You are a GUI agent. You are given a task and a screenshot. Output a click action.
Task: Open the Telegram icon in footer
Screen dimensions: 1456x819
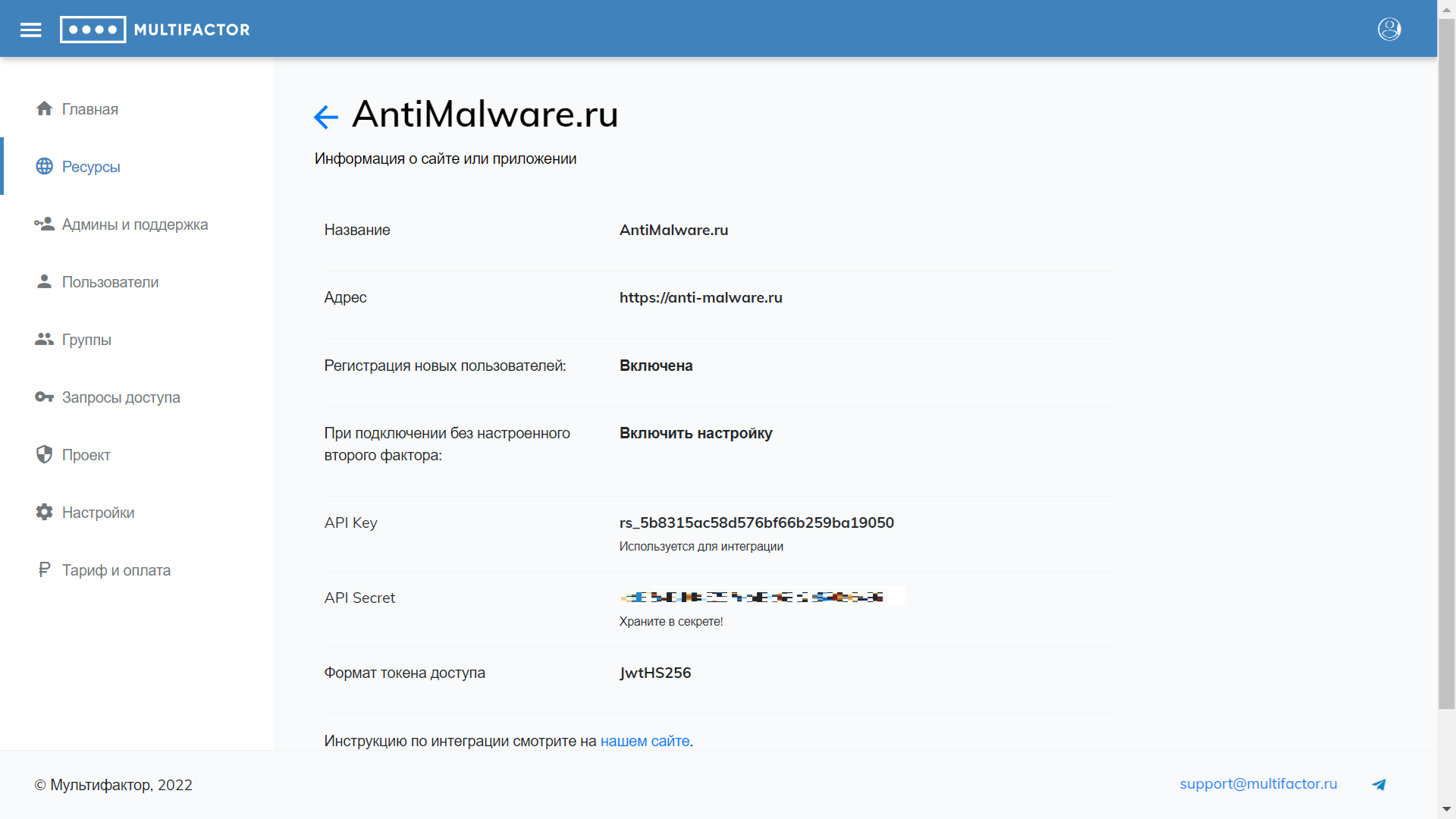tap(1379, 785)
